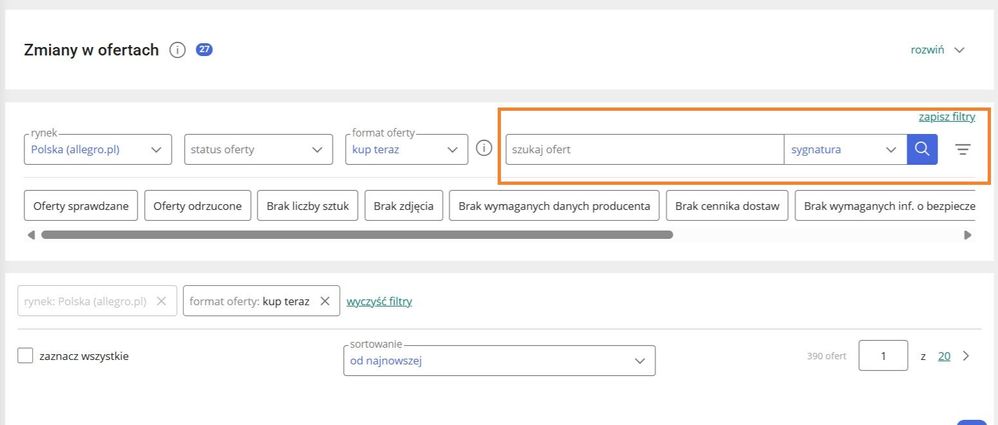998x425 pixels.
Task: Remove the 'format oferty: kup teraz' filter chip
Action: point(324,301)
